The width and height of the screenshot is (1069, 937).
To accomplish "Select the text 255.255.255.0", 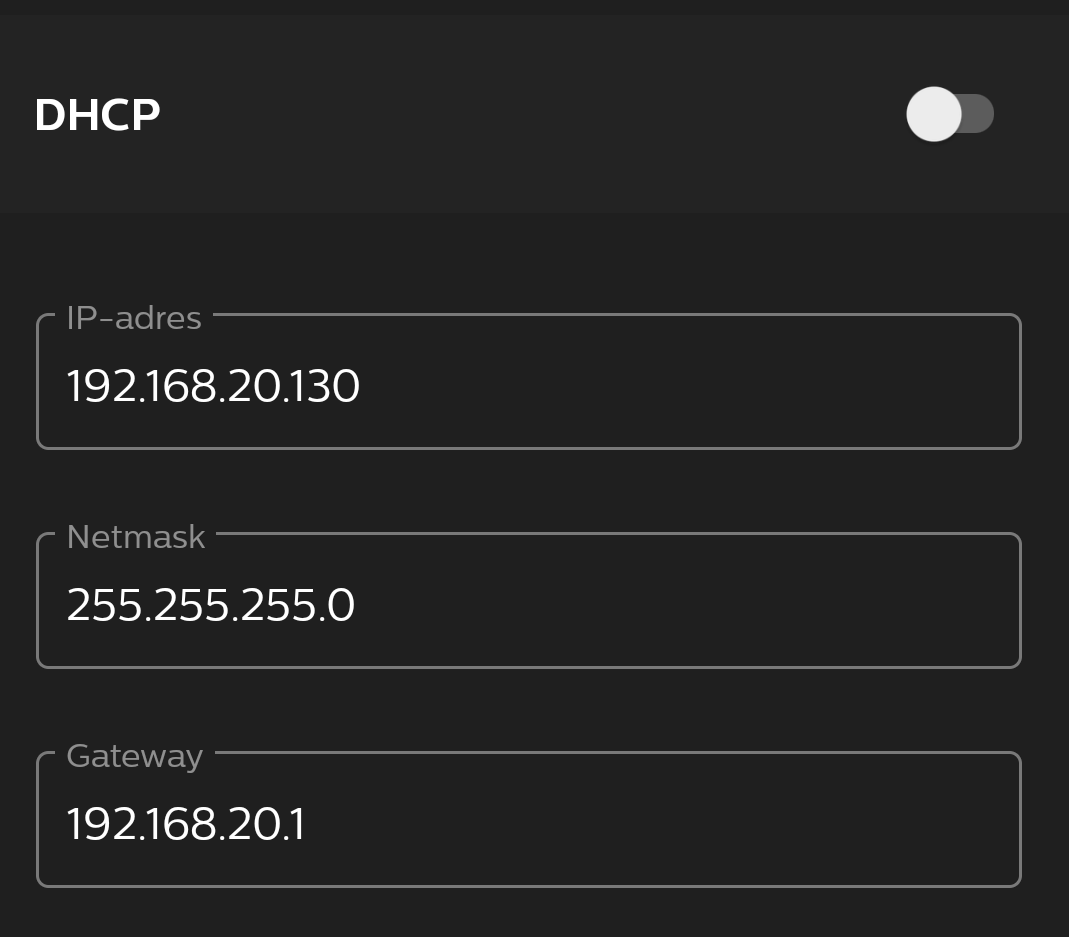I will 210,604.
